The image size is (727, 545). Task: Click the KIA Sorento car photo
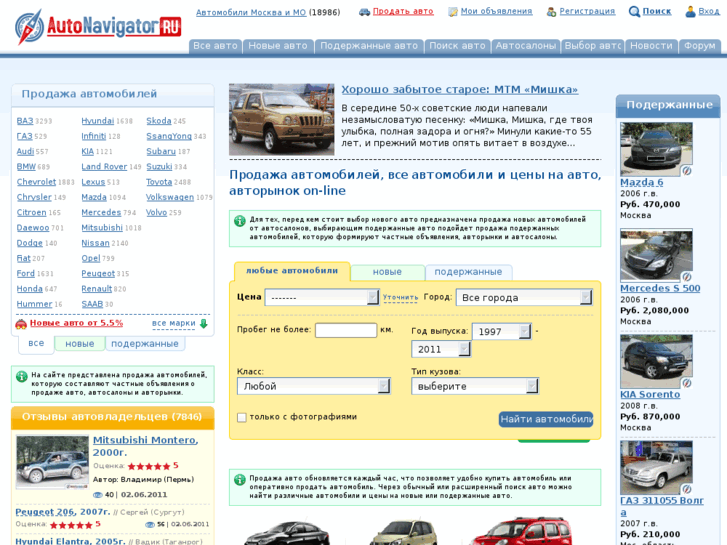tap(656, 361)
